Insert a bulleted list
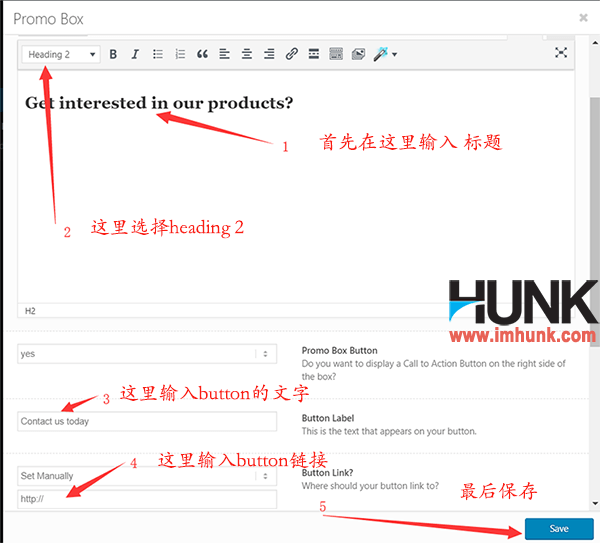The image size is (600, 543). point(158,54)
